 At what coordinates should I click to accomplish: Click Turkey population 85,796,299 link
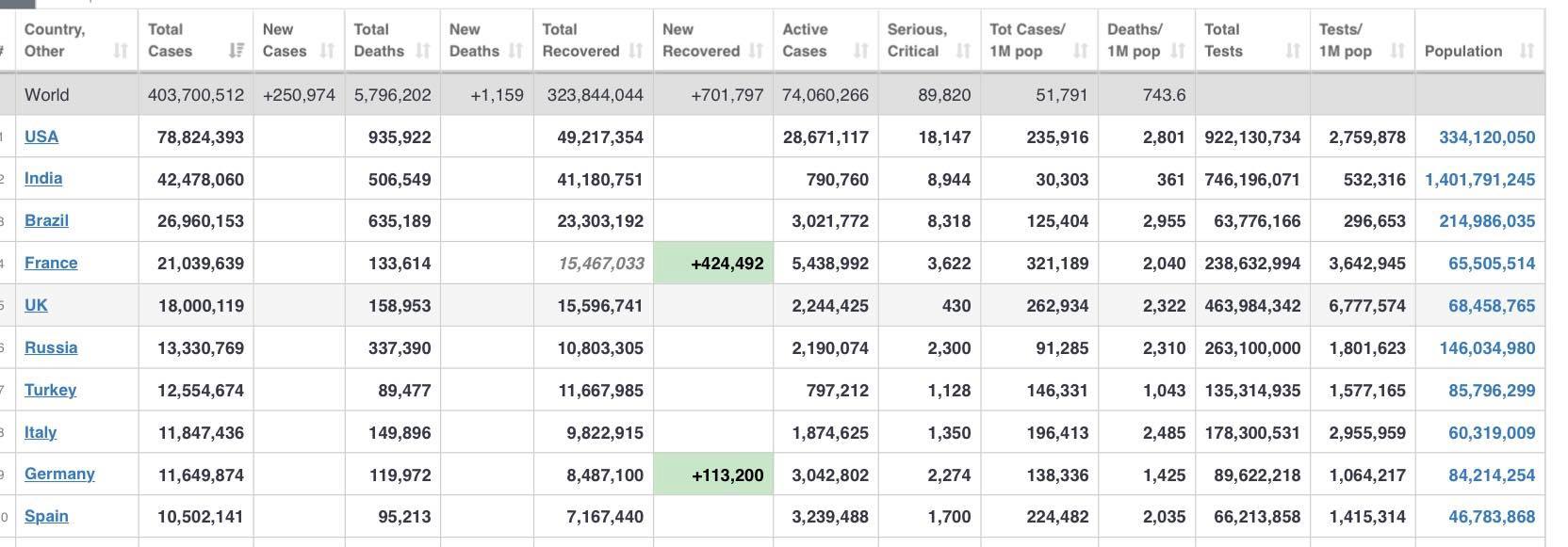[x=1492, y=391]
